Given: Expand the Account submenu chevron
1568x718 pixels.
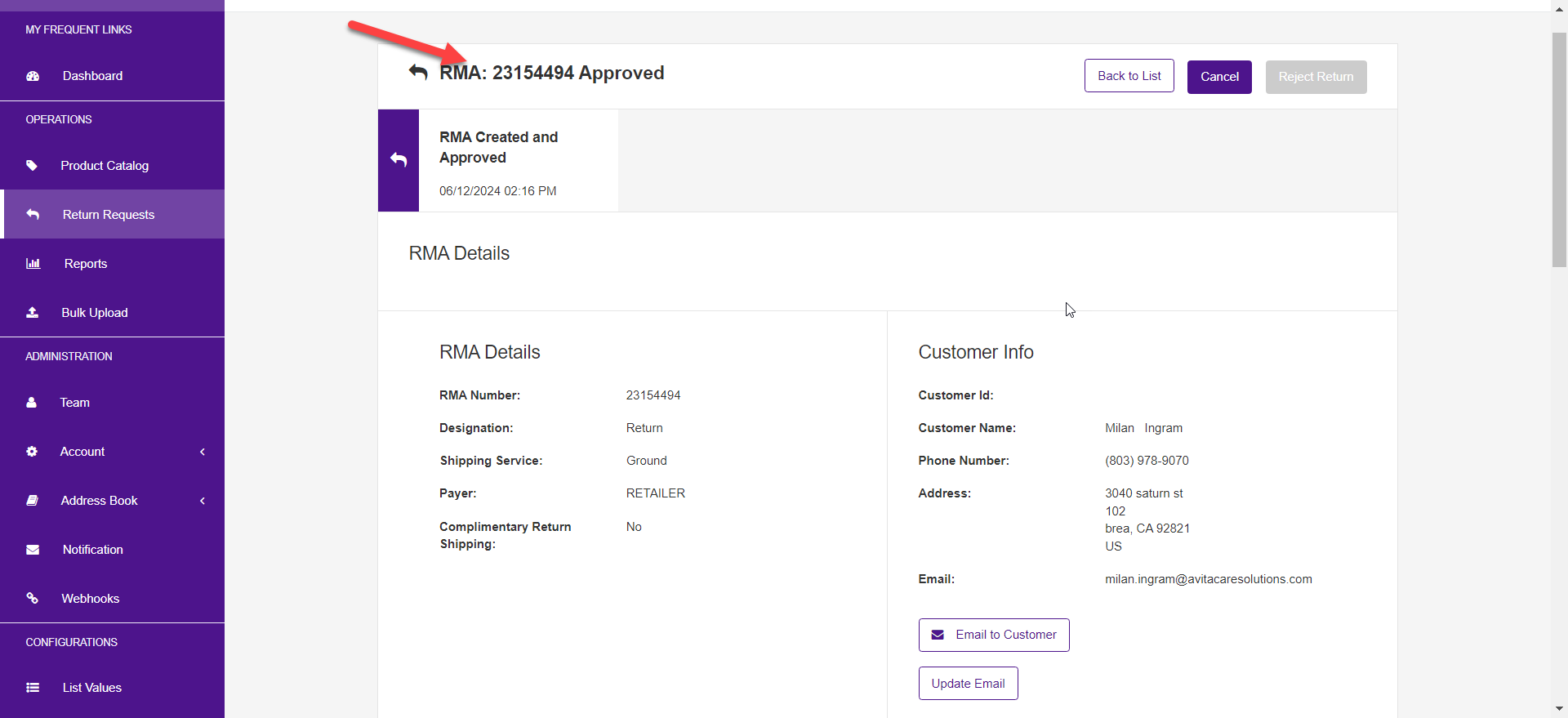Looking at the screenshot, I should [x=203, y=452].
